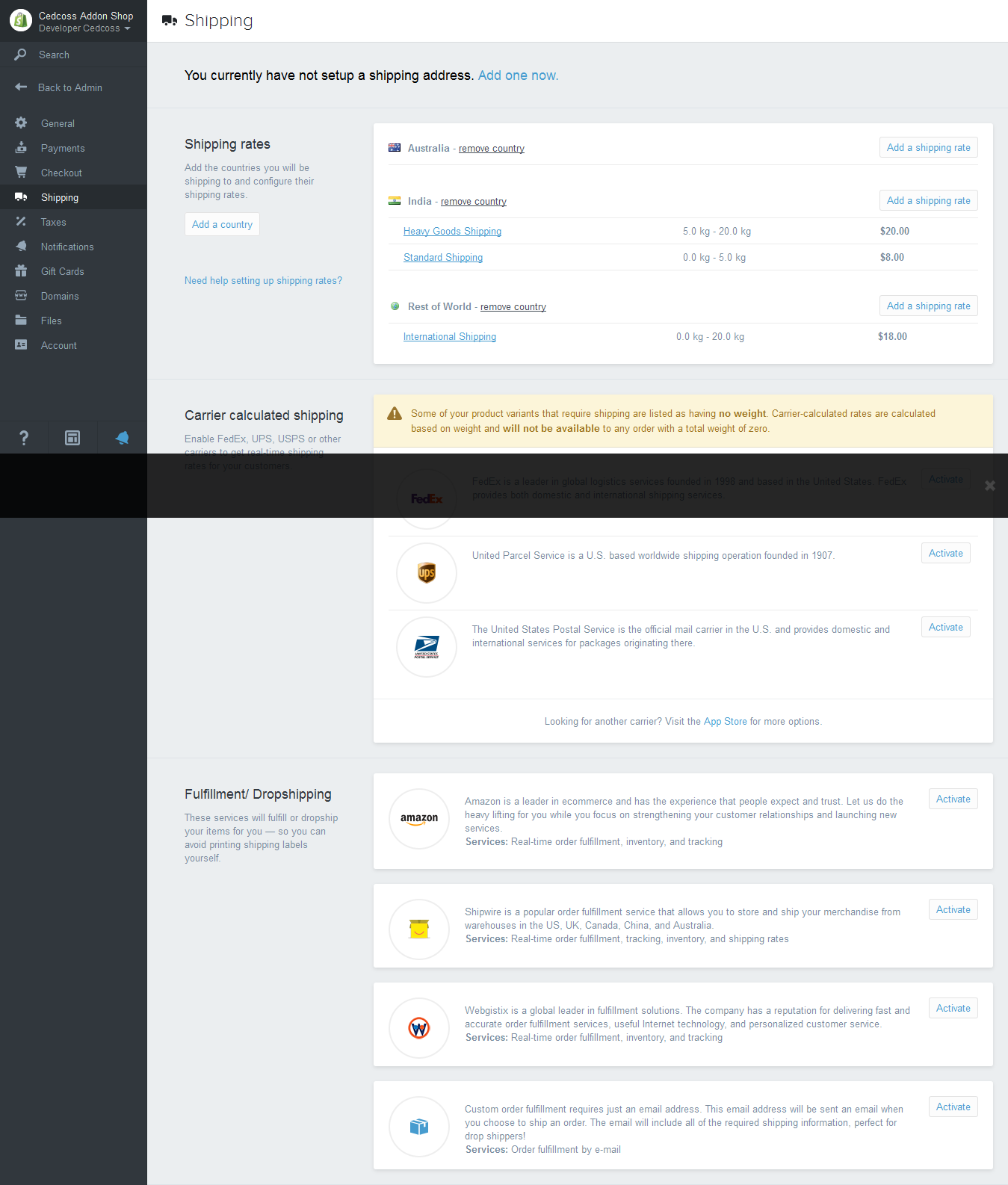Click the $18.00 International Shipping price
The image size is (1008, 1185).
click(892, 337)
